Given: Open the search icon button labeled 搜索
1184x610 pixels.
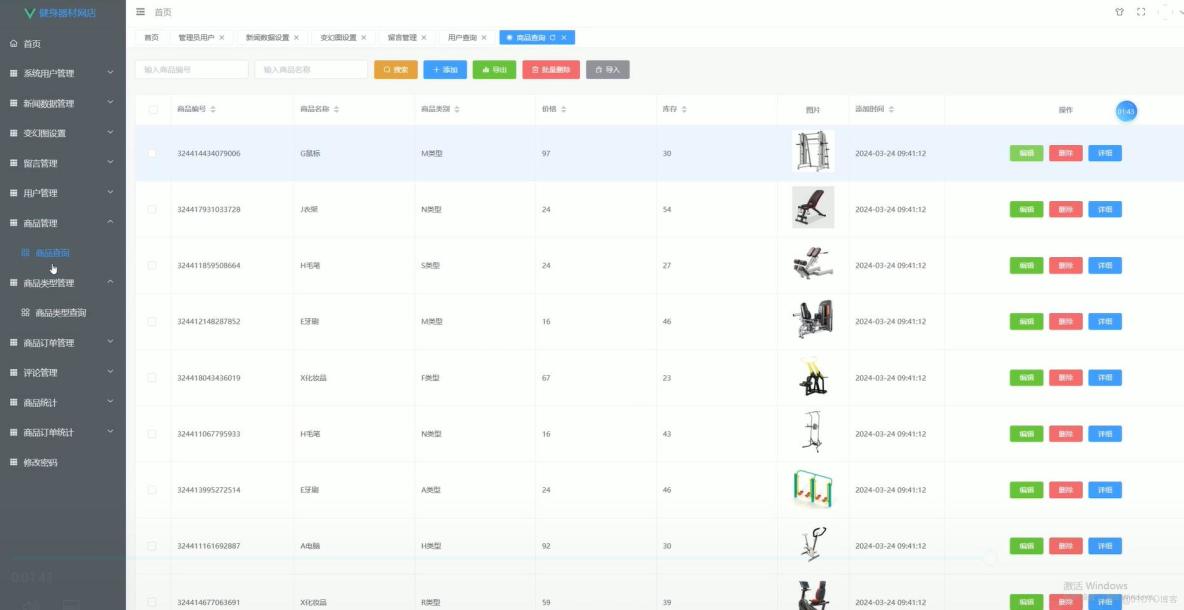Looking at the screenshot, I should coord(395,69).
